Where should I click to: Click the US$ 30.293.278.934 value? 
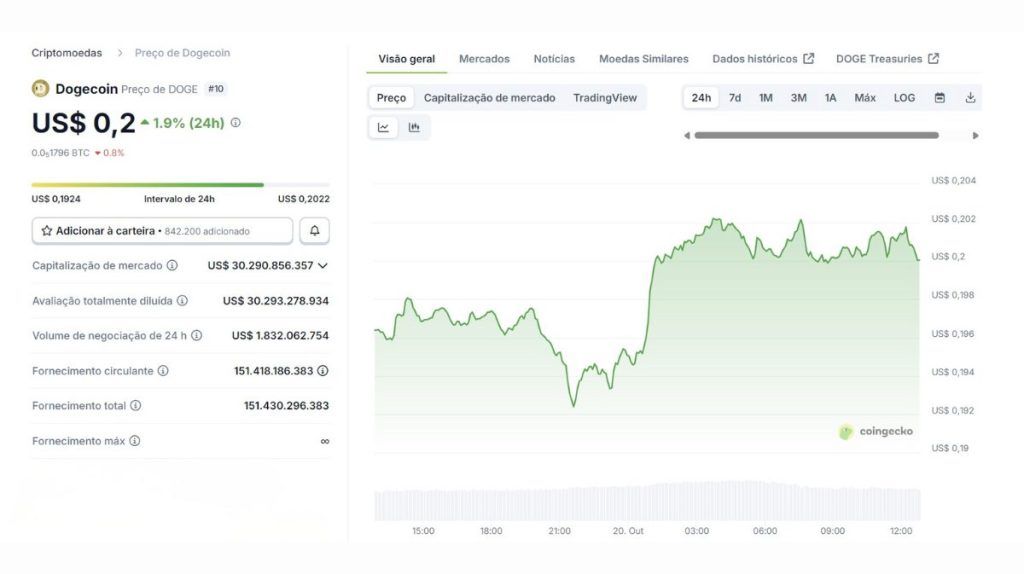tap(276, 301)
